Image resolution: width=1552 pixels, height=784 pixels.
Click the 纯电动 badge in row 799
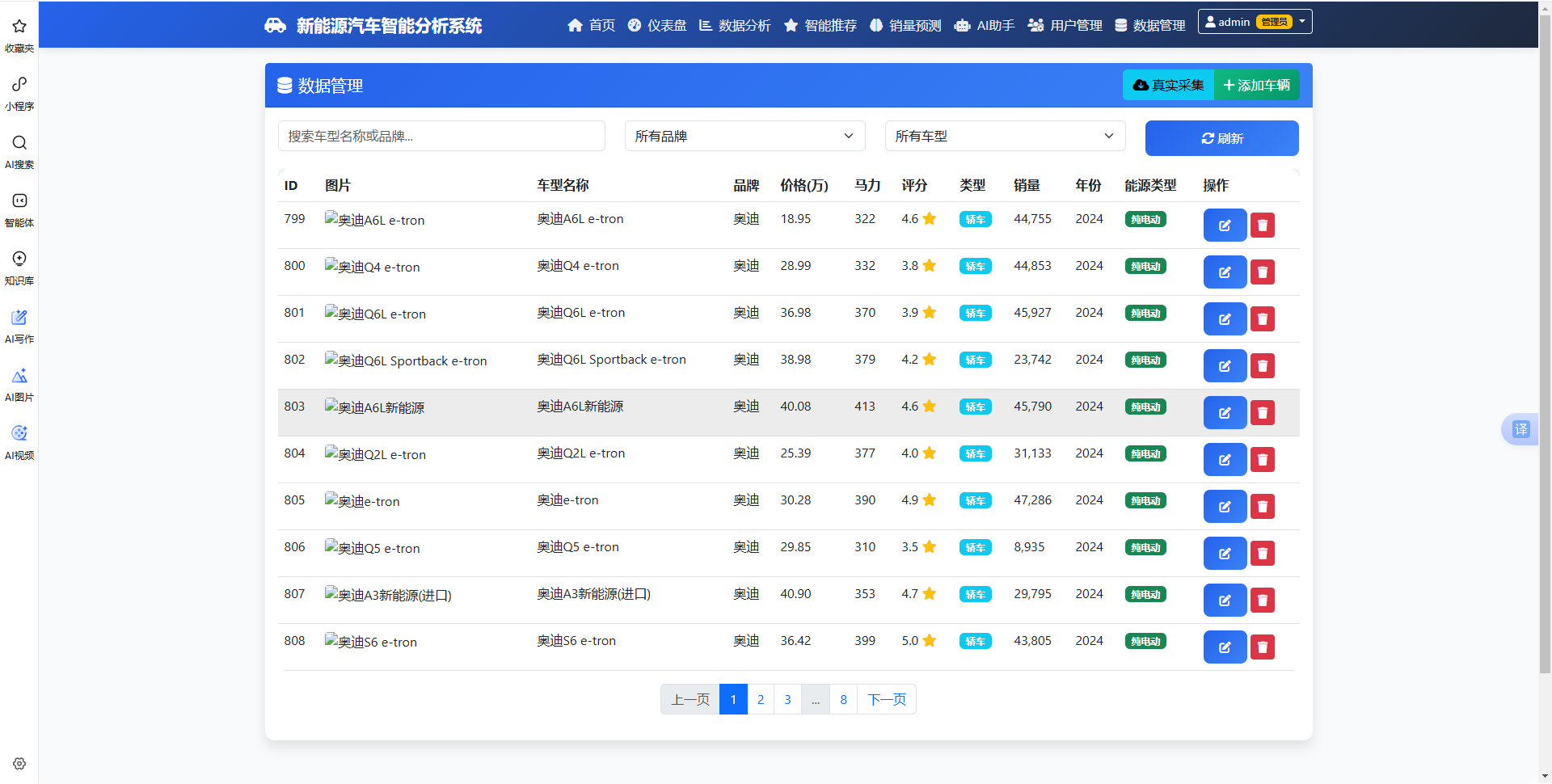point(1145,219)
